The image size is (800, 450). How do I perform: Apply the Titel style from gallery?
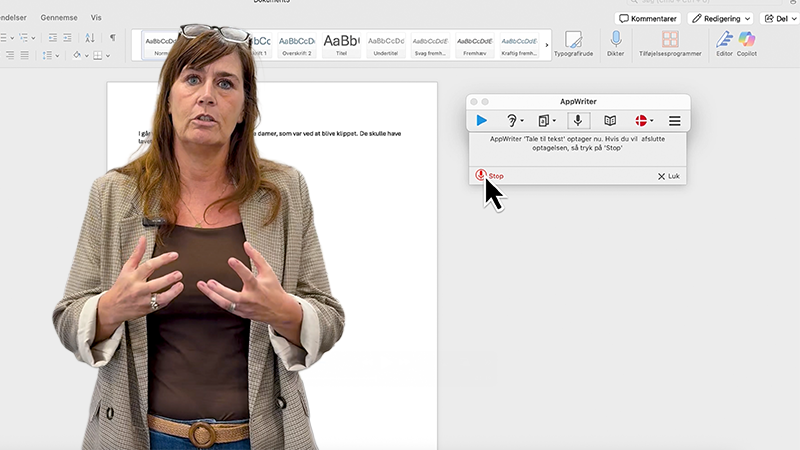click(x=342, y=44)
